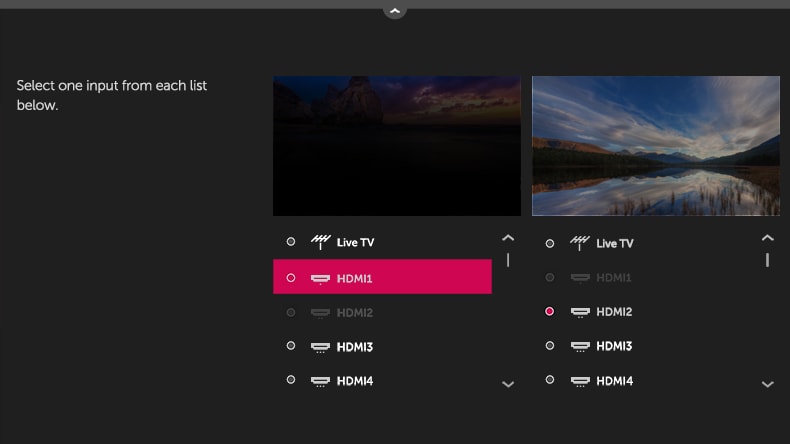The image size is (790, 444).
Task: Click the Live TV label in right list
Action: click(x=615, y=243)
